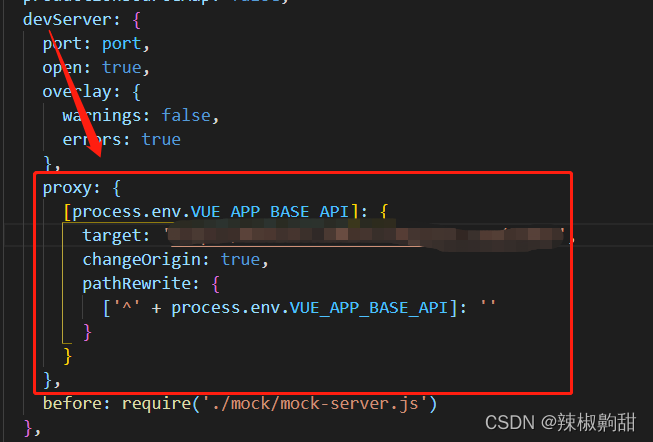Viewport: 653px width, 442px height.
Task: Click the require function call
Action: point(156,405)
